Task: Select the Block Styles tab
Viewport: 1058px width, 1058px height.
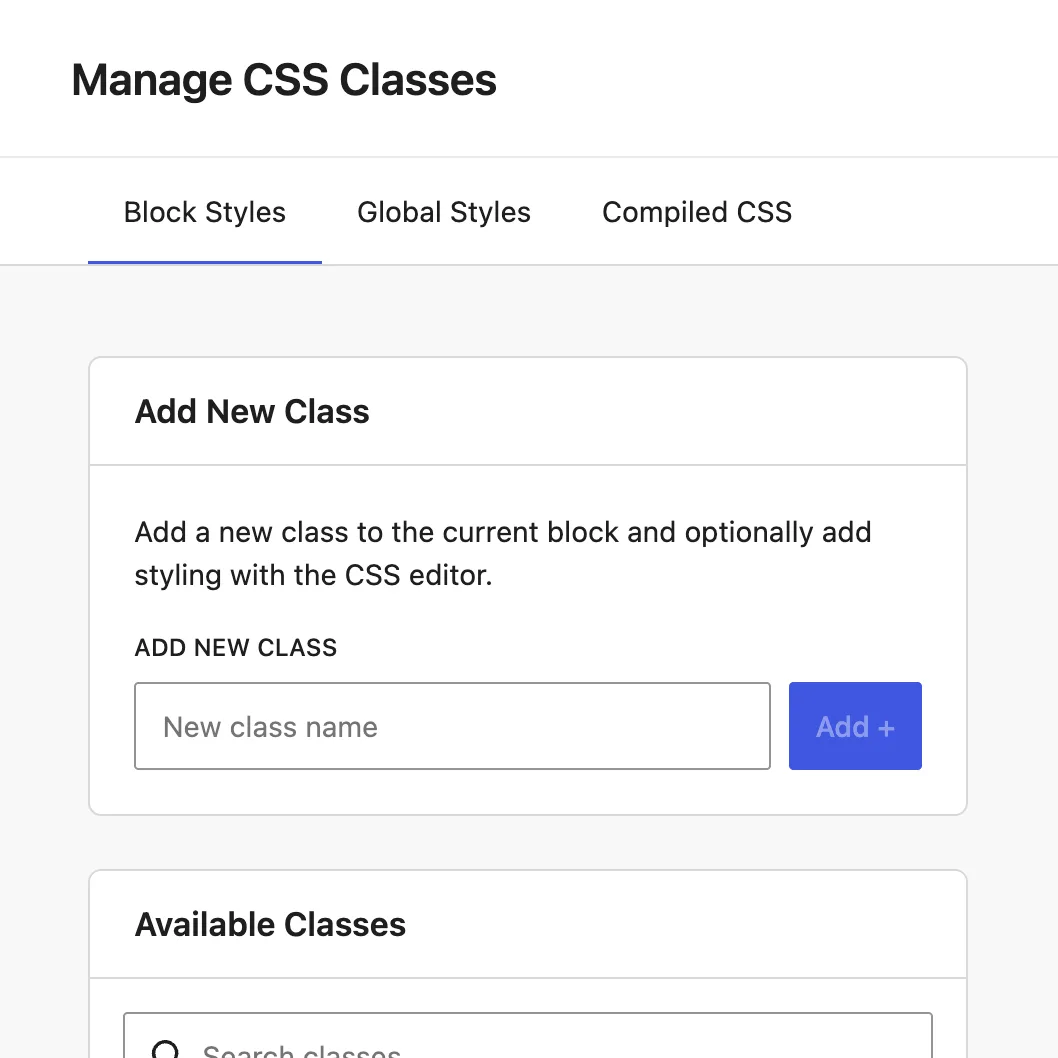Action: [x=204, y=212]
